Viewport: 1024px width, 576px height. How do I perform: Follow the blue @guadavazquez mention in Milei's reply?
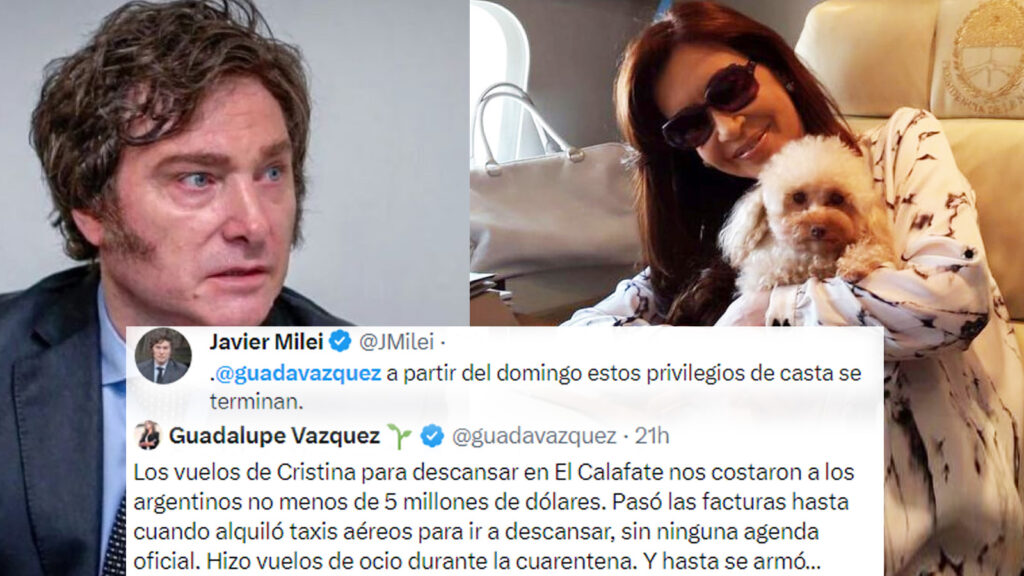click(x=298, y=374)
